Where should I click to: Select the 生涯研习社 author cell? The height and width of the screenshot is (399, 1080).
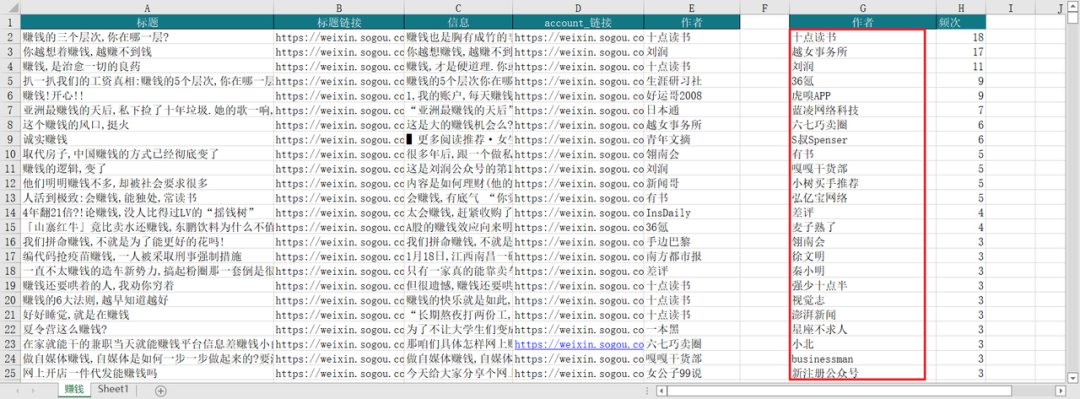(692, 81)
